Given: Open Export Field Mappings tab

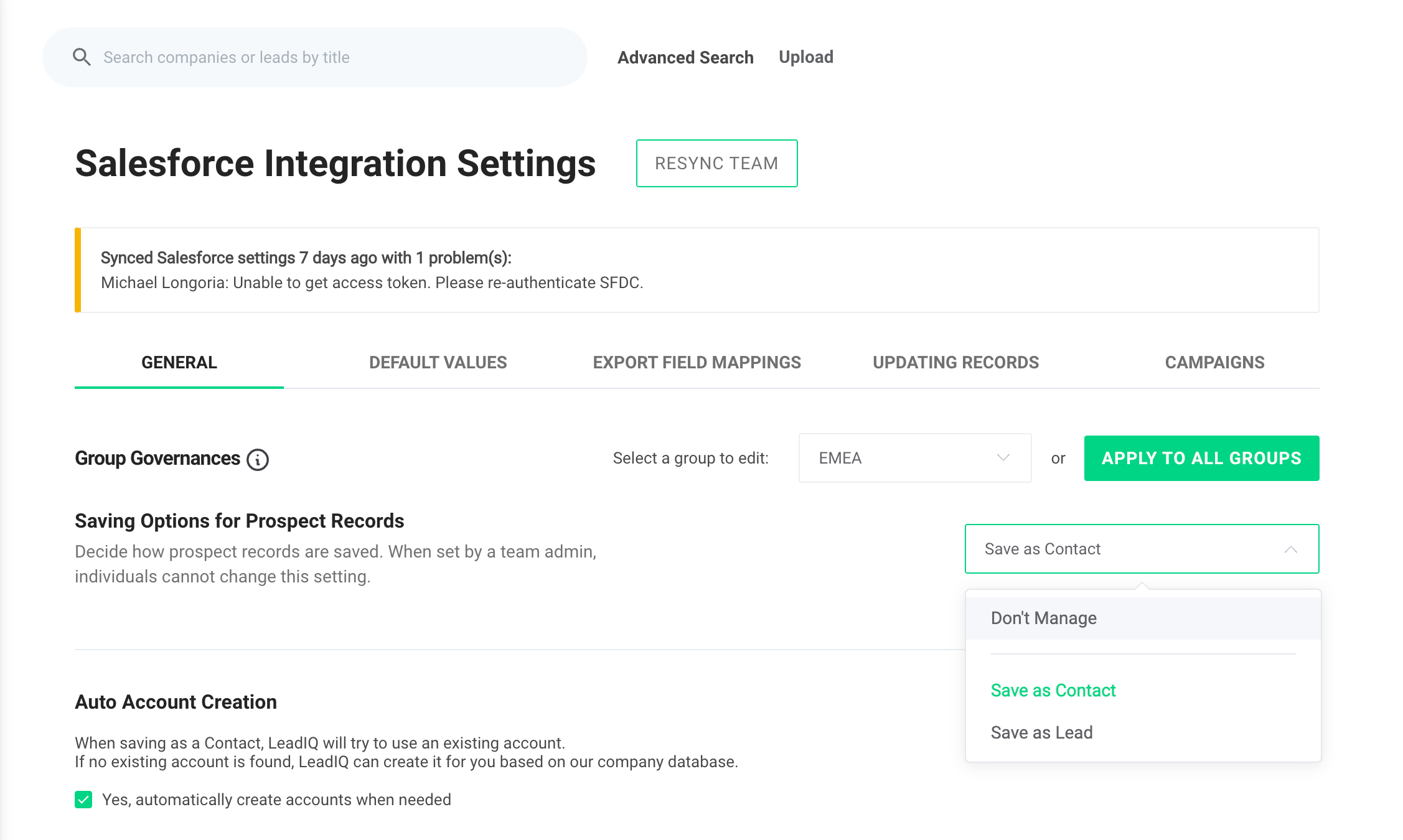Looking at the screenshot, I should [697, 362].
